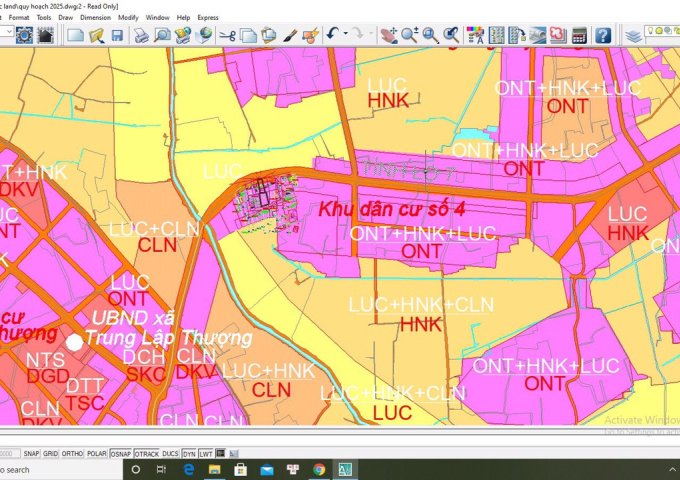Toggle ORTHO mode in status bar
Screen dimensions: 680x480
pyautogui.click(x=72, y=453)
